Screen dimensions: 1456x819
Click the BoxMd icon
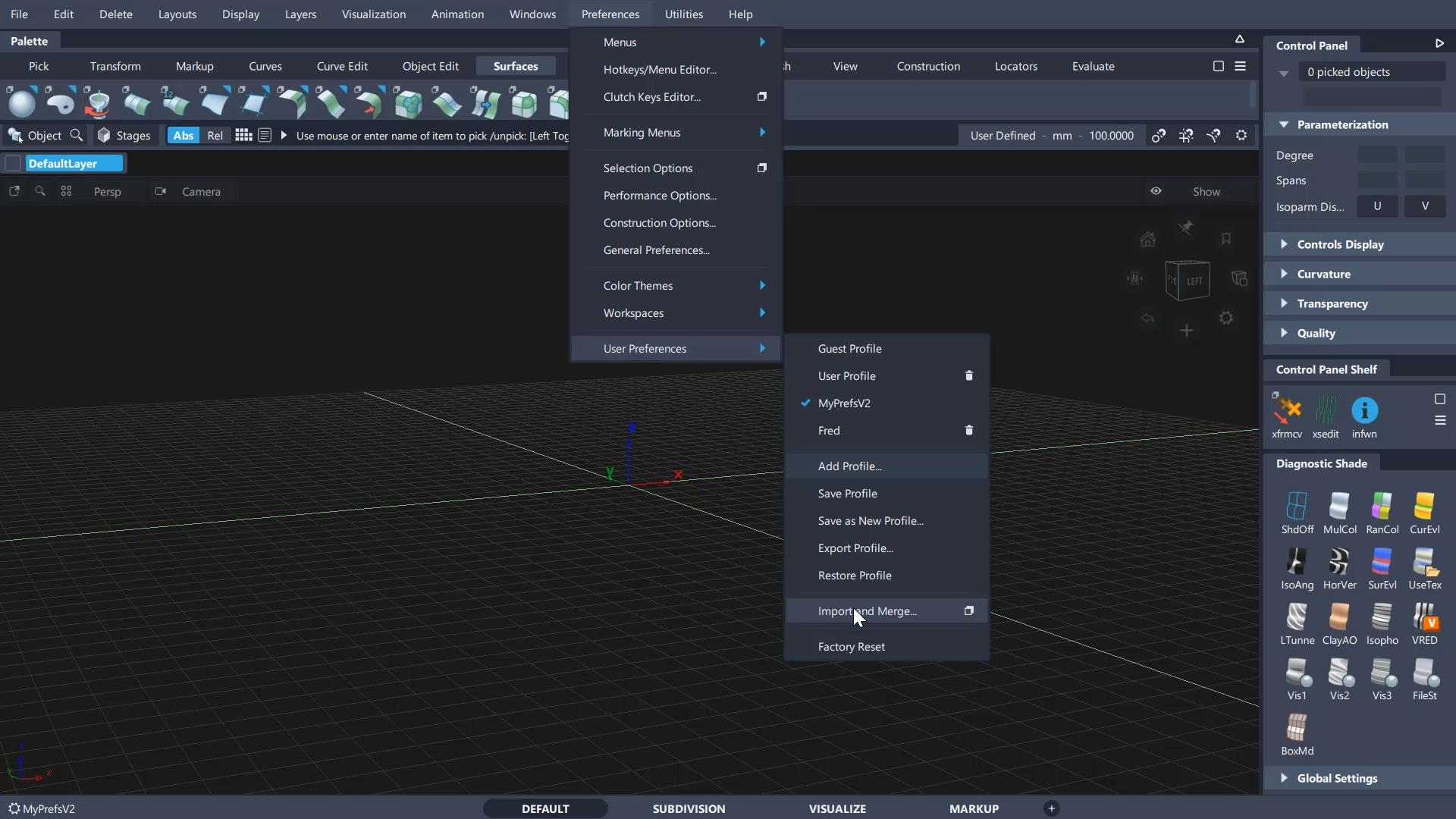tap(1297, 729)
